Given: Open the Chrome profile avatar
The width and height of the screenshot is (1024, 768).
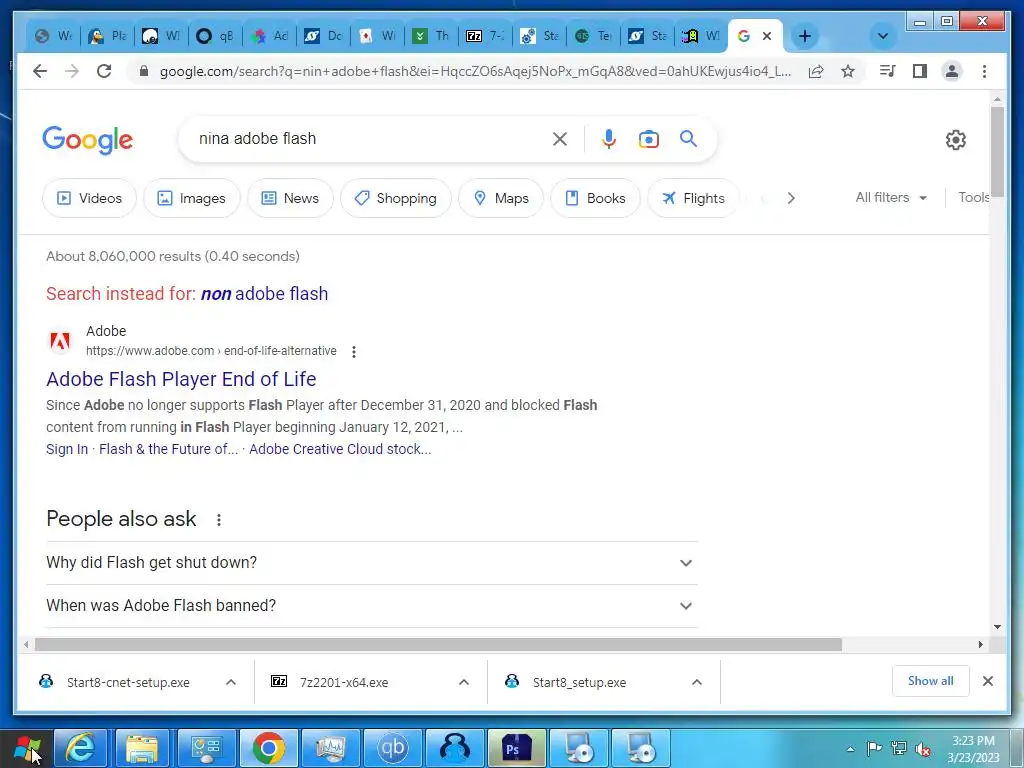Looking at the screenshot, I should [x=952, y=71].
